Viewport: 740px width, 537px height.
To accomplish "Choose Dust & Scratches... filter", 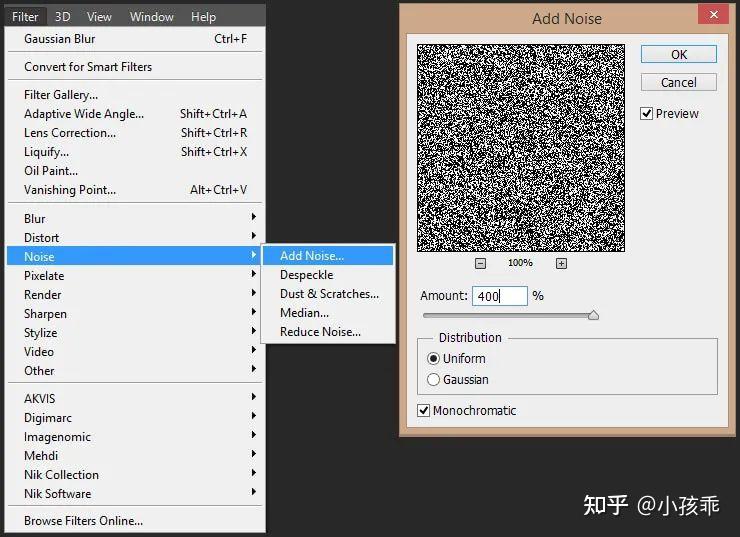I will pyautogui.click(x=328, y=294).
